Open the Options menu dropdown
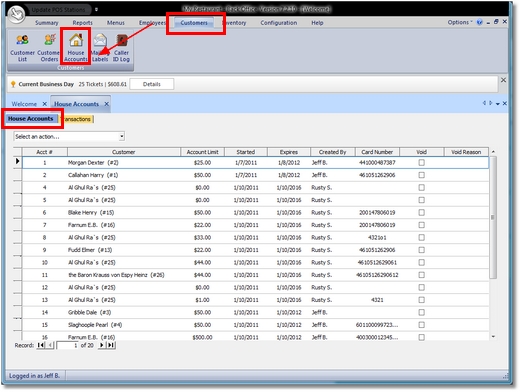Image resolution: width=520 pixels, height=392 pixels. (460, 22)
